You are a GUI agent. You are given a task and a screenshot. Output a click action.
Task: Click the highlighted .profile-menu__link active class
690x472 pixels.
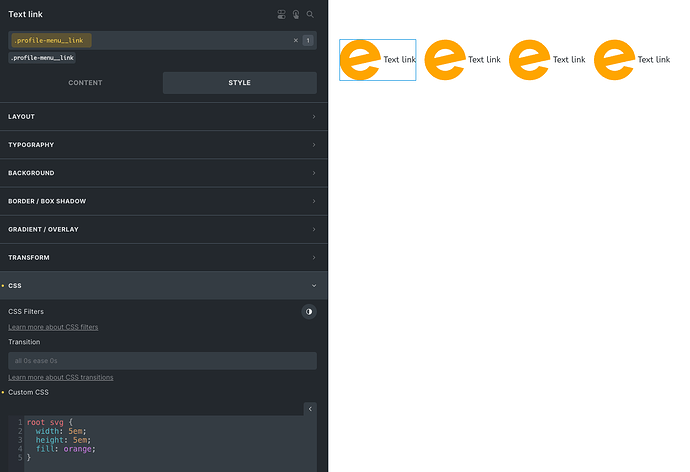pyautogui.click(x=51, y=40)
